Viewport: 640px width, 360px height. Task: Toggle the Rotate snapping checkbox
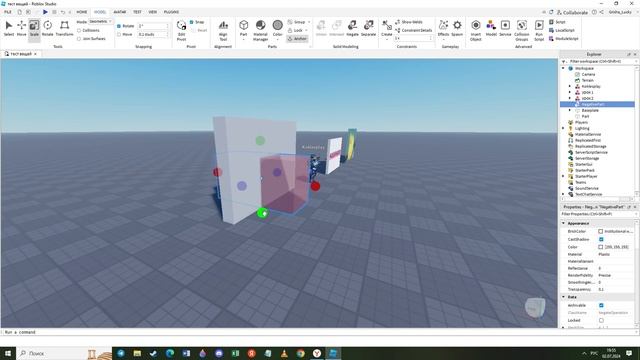click(x=119, y=26)
